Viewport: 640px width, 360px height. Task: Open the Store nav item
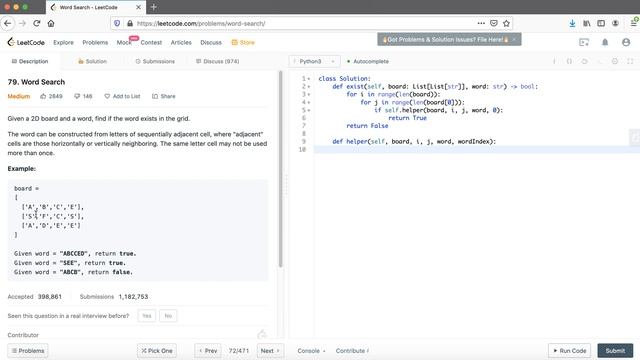pyautogui.click(x=243, y=42)
